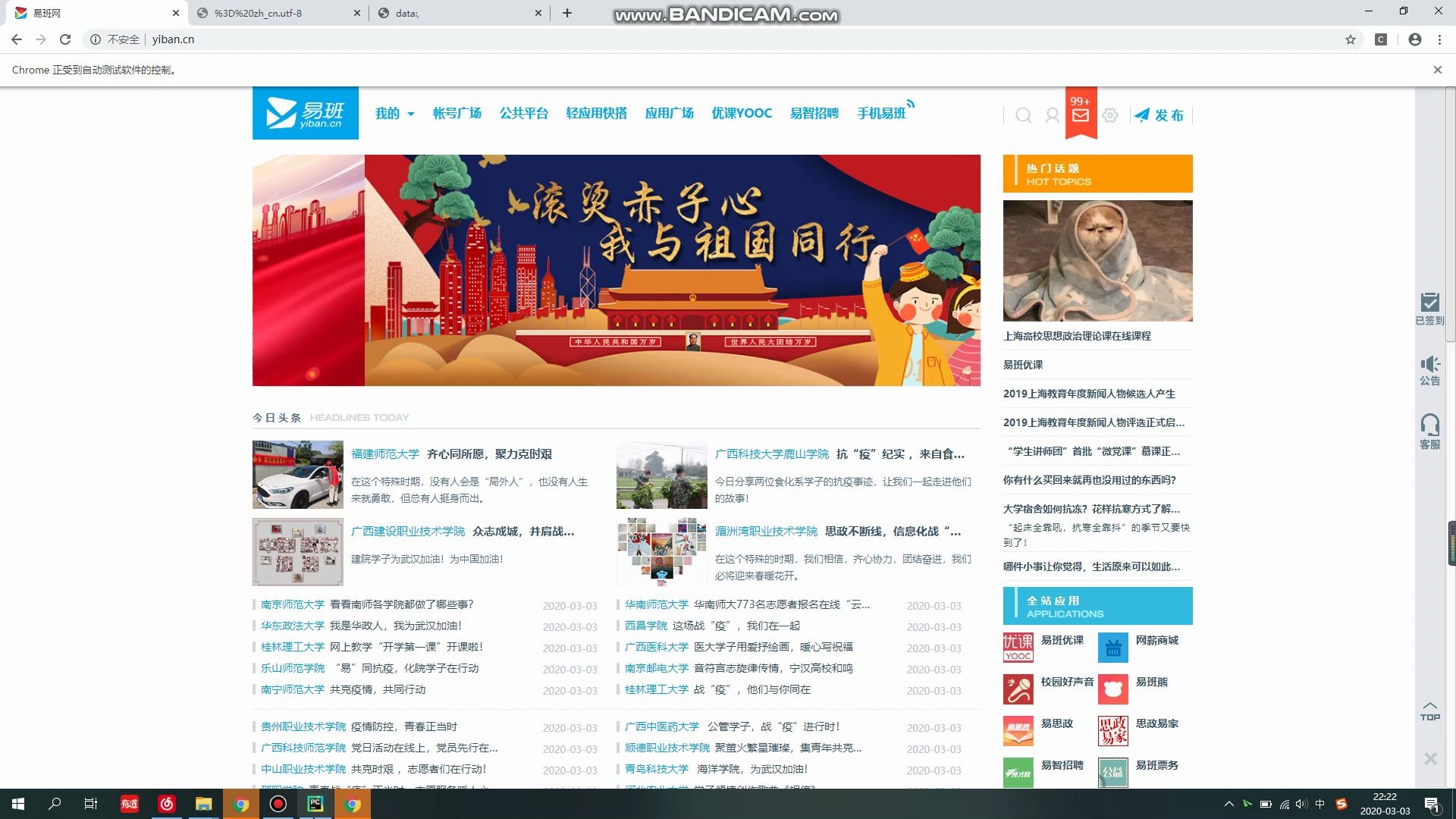Open the 思政易家 app icon
Screen dimensions: 1456x819
click(1112, 731)
